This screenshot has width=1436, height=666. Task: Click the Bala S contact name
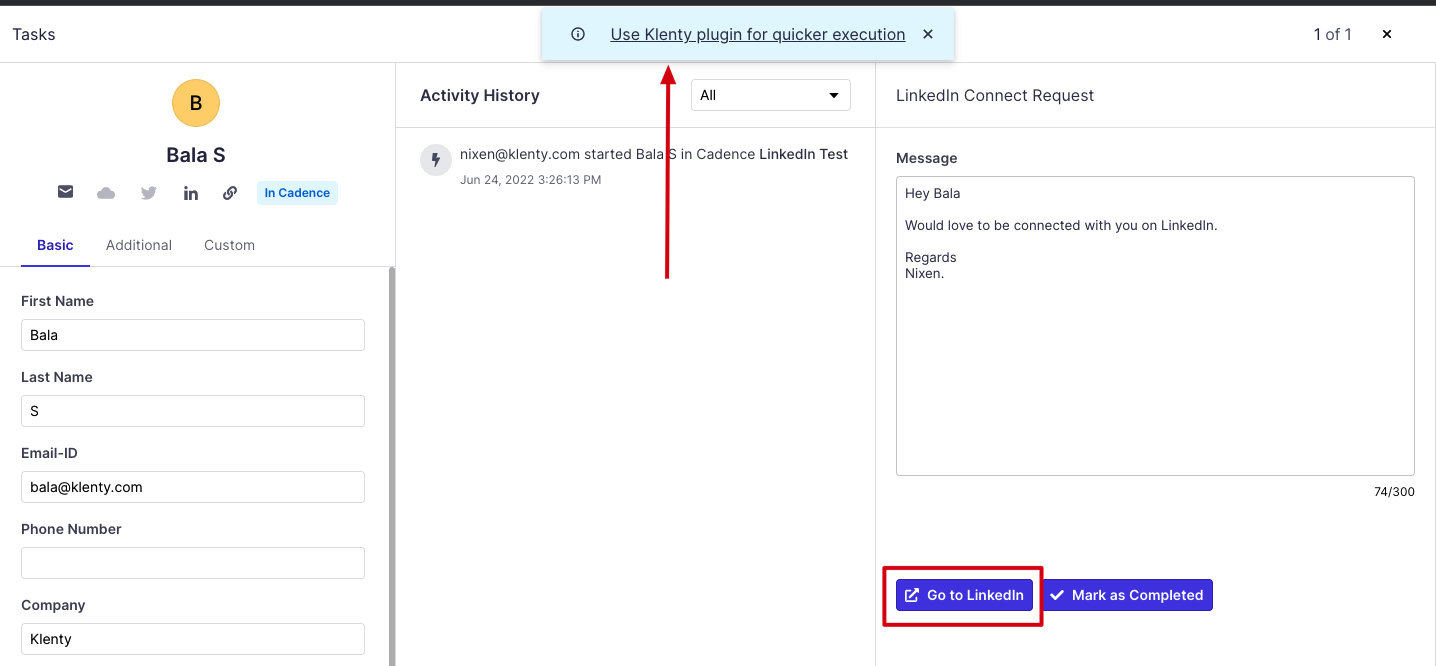(x=196, y=155)
